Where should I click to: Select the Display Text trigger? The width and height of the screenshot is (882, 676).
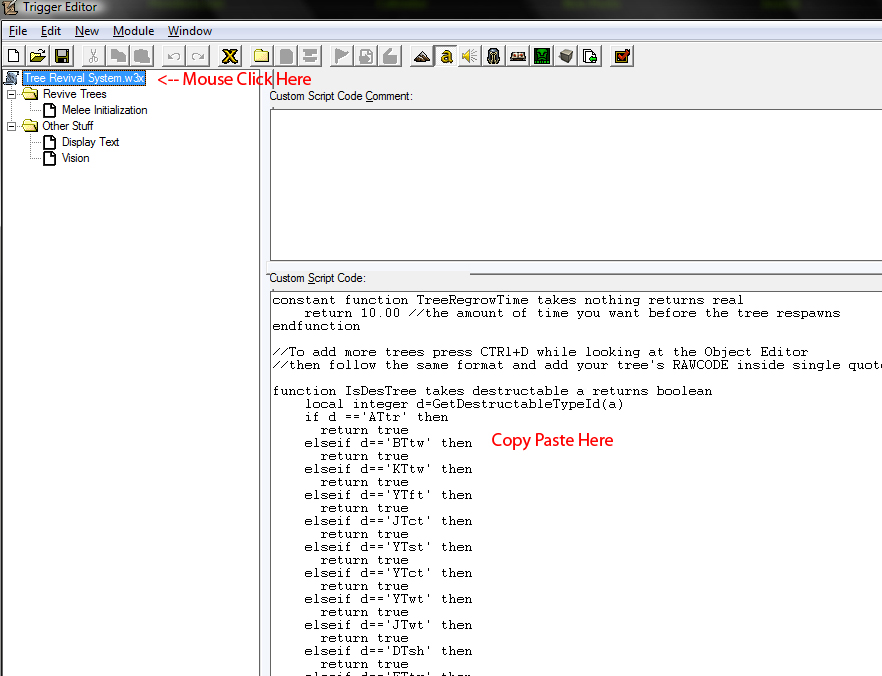(90, 142)
